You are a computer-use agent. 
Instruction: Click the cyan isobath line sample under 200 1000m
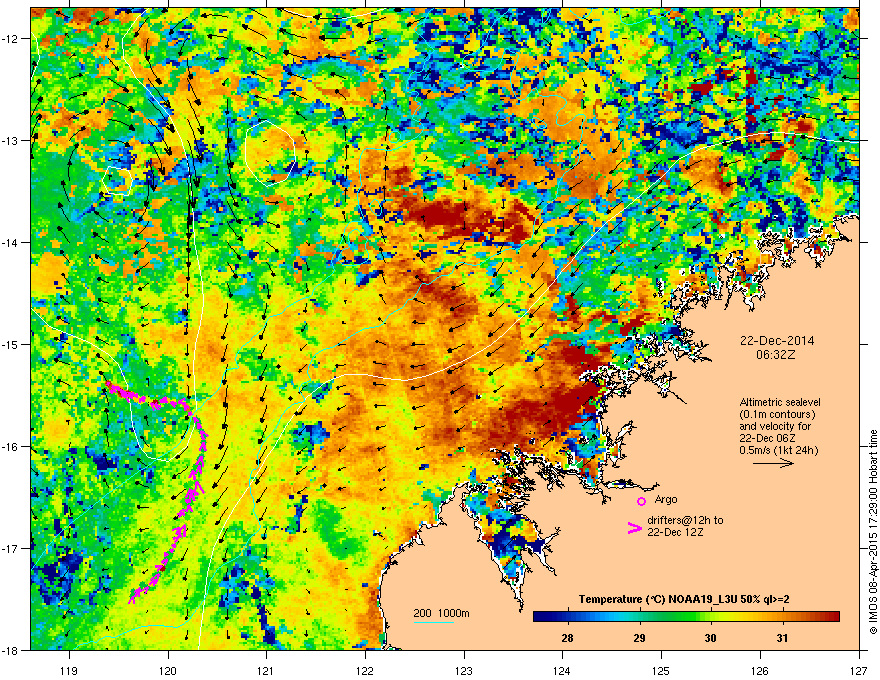[433, 622]
